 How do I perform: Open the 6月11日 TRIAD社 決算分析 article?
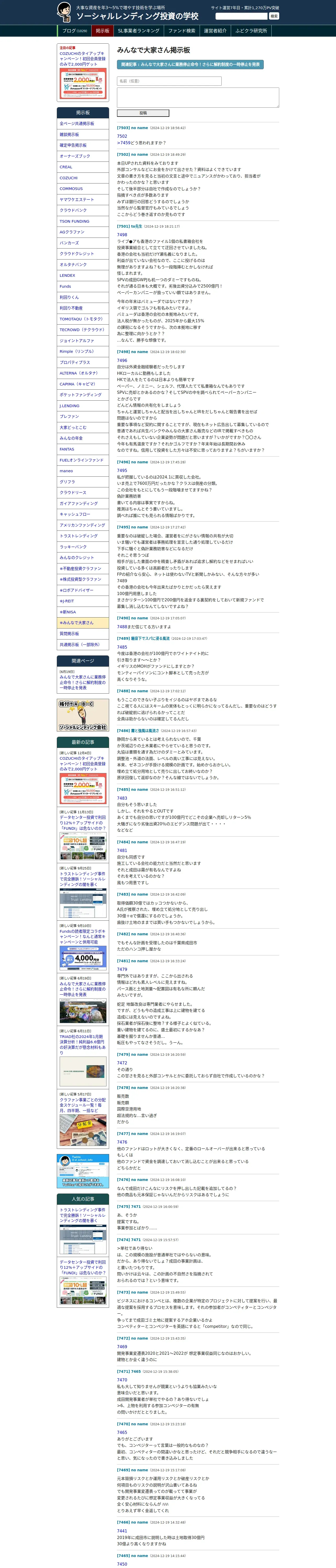83,1045
